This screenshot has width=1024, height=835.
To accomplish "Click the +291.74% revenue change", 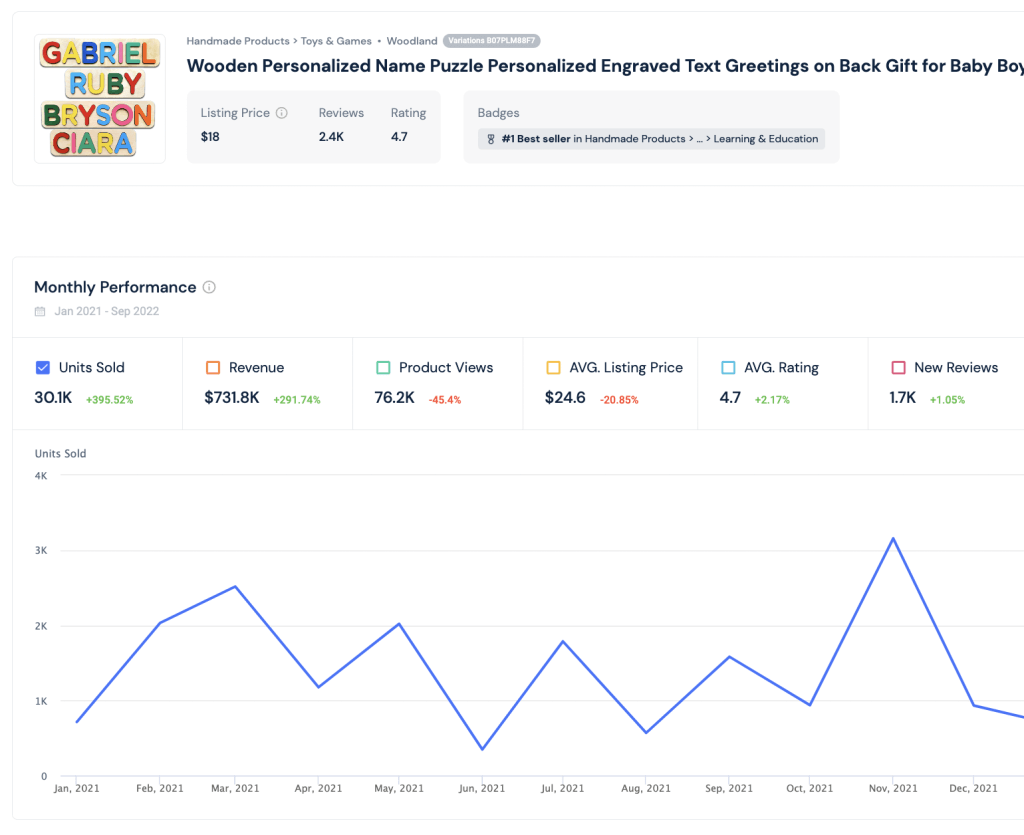I will click(x=296, y=400).
